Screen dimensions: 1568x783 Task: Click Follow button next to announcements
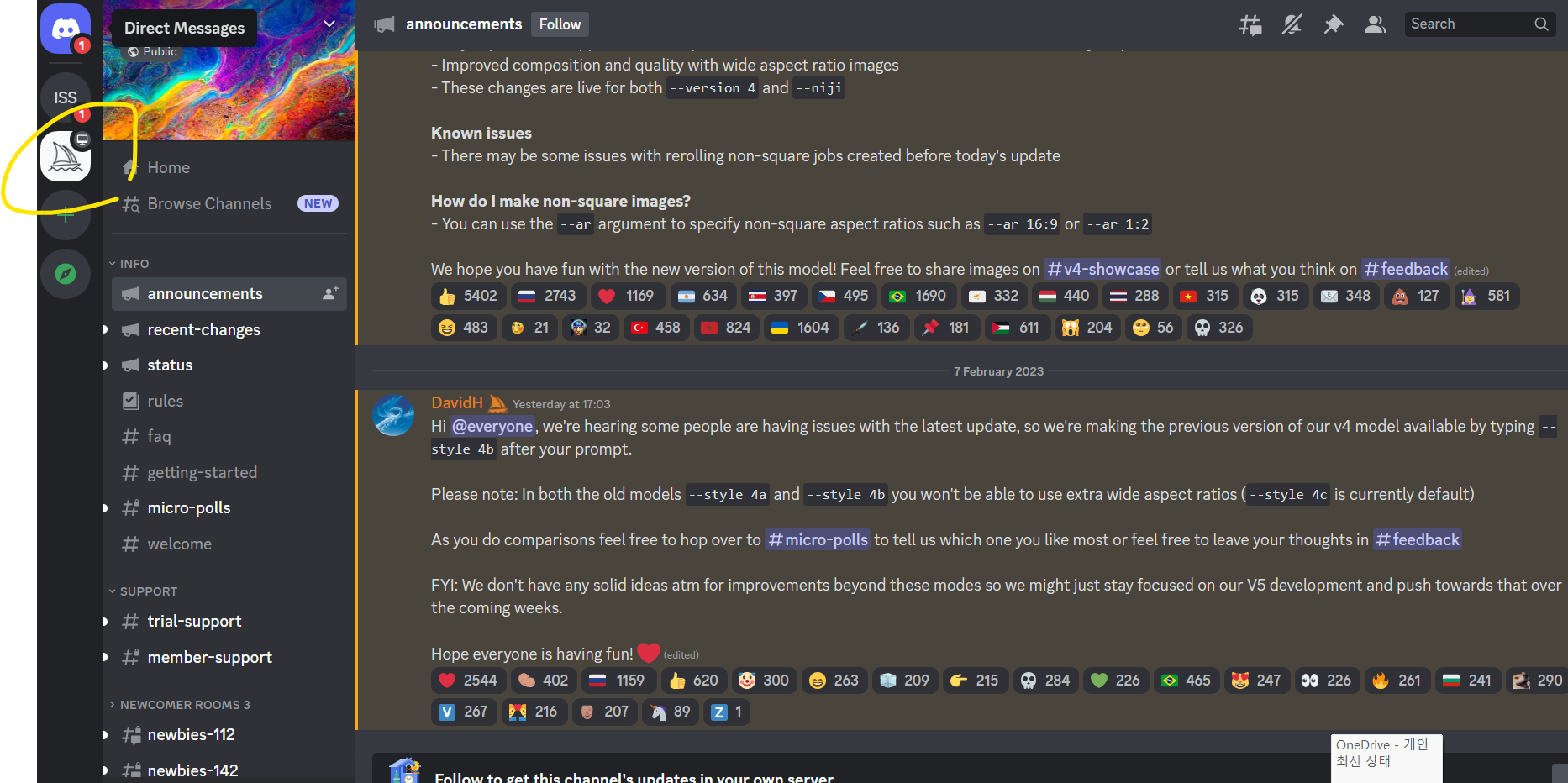(x=560, y=24)
